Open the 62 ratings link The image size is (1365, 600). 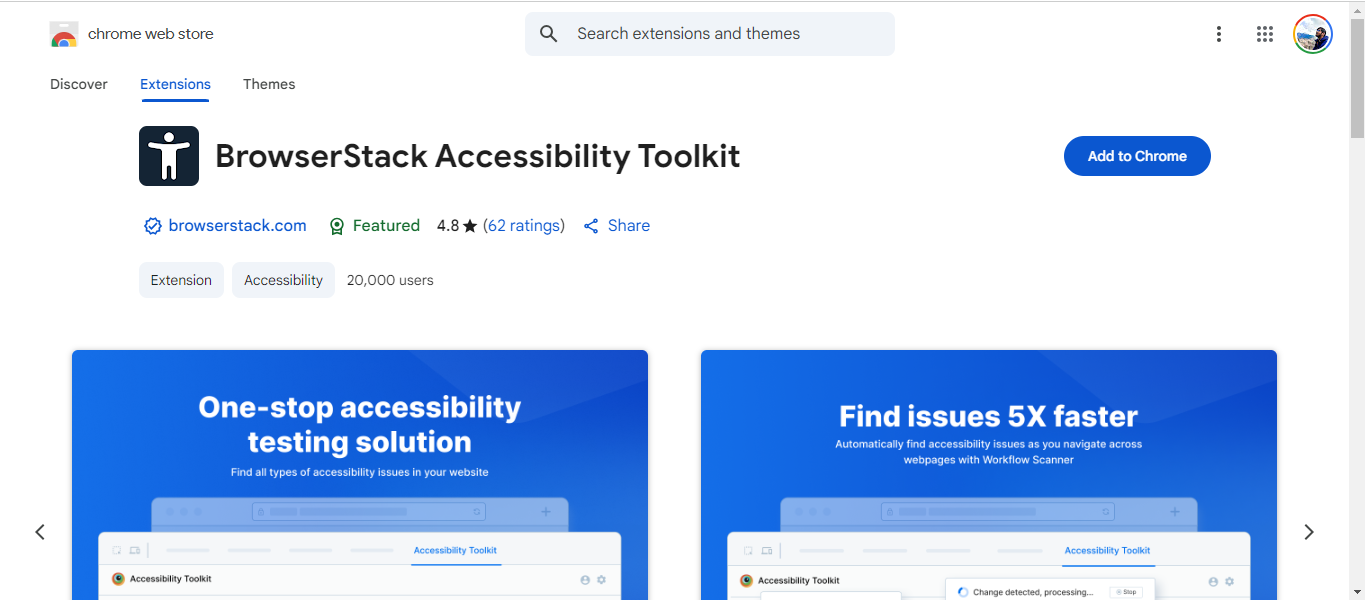point(524,226)
